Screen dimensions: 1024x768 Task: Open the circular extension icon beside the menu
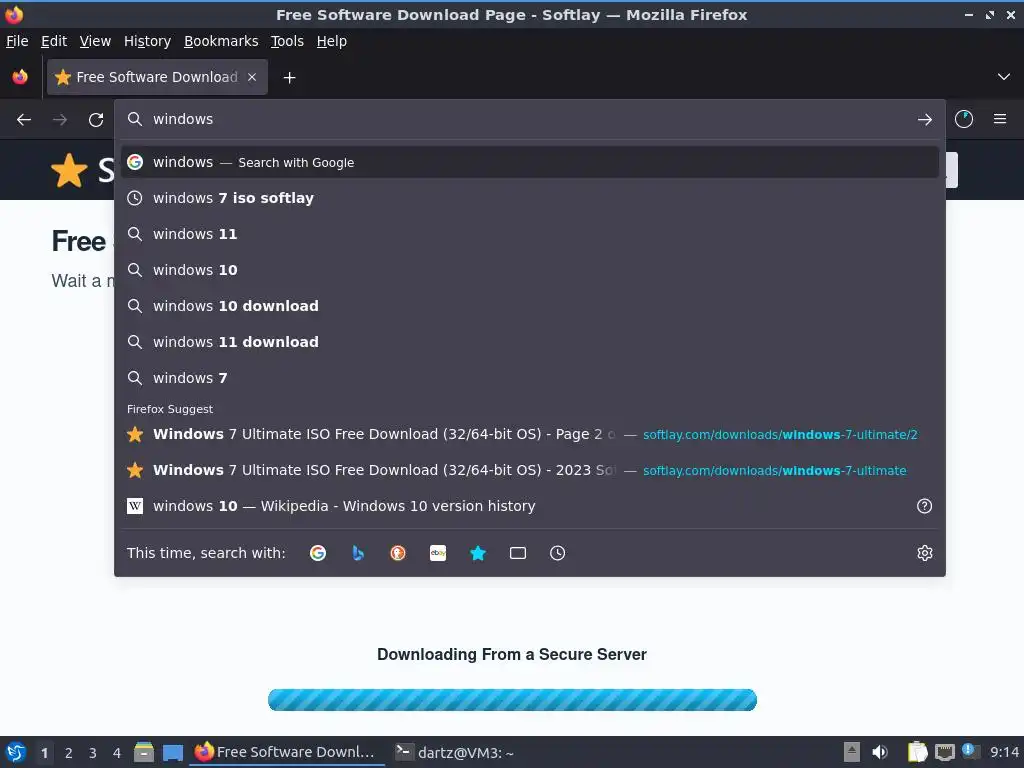(x=964, y=119)
